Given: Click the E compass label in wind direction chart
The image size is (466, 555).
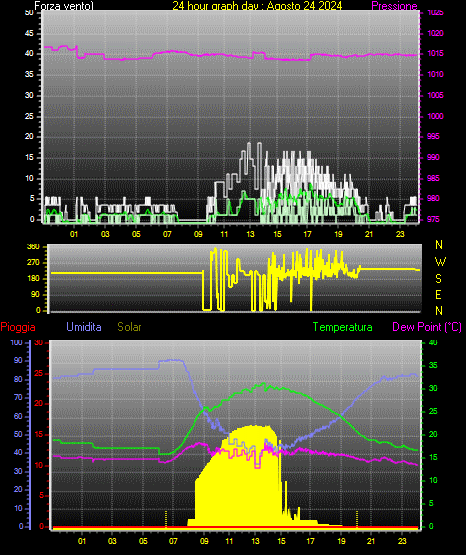Looking at the screenshot, I should (x=438, y=295).
